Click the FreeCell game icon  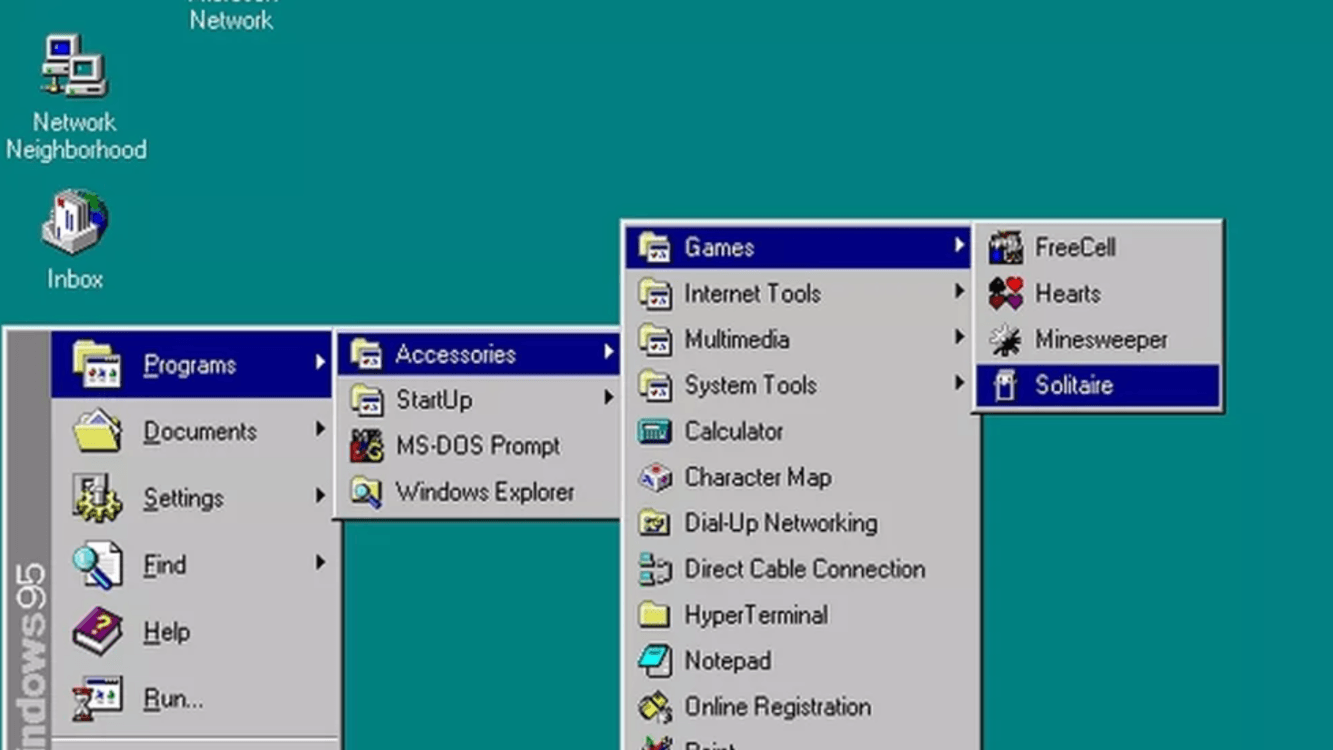click(1006, 247)
